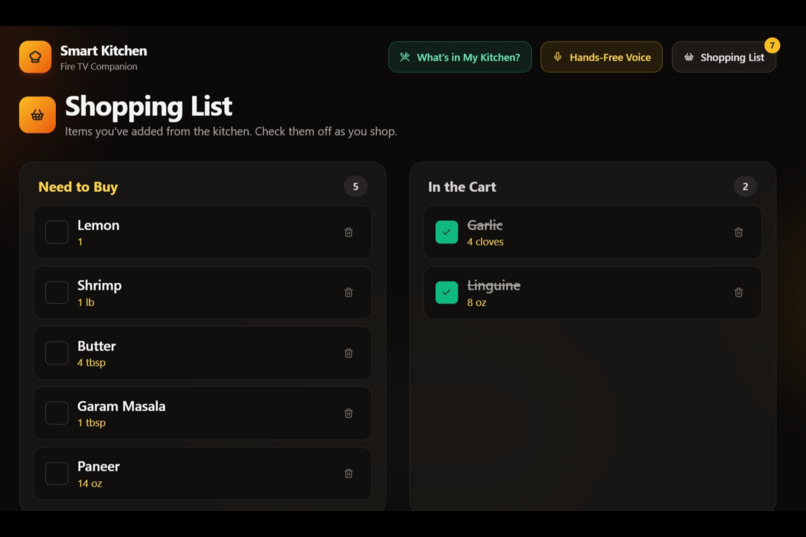Image resolution: width=806 pixels, height=537 pixels.
Task: Delete Garlic from the cart
Action: [x=739, y=232]
